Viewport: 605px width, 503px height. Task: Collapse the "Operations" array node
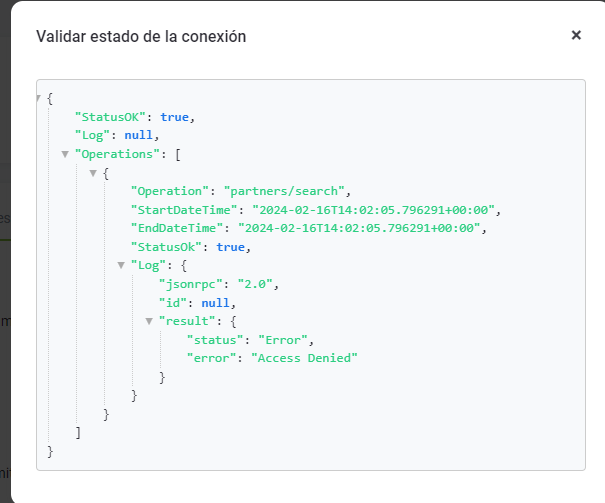pyautogui.click(x=66, y=154)
